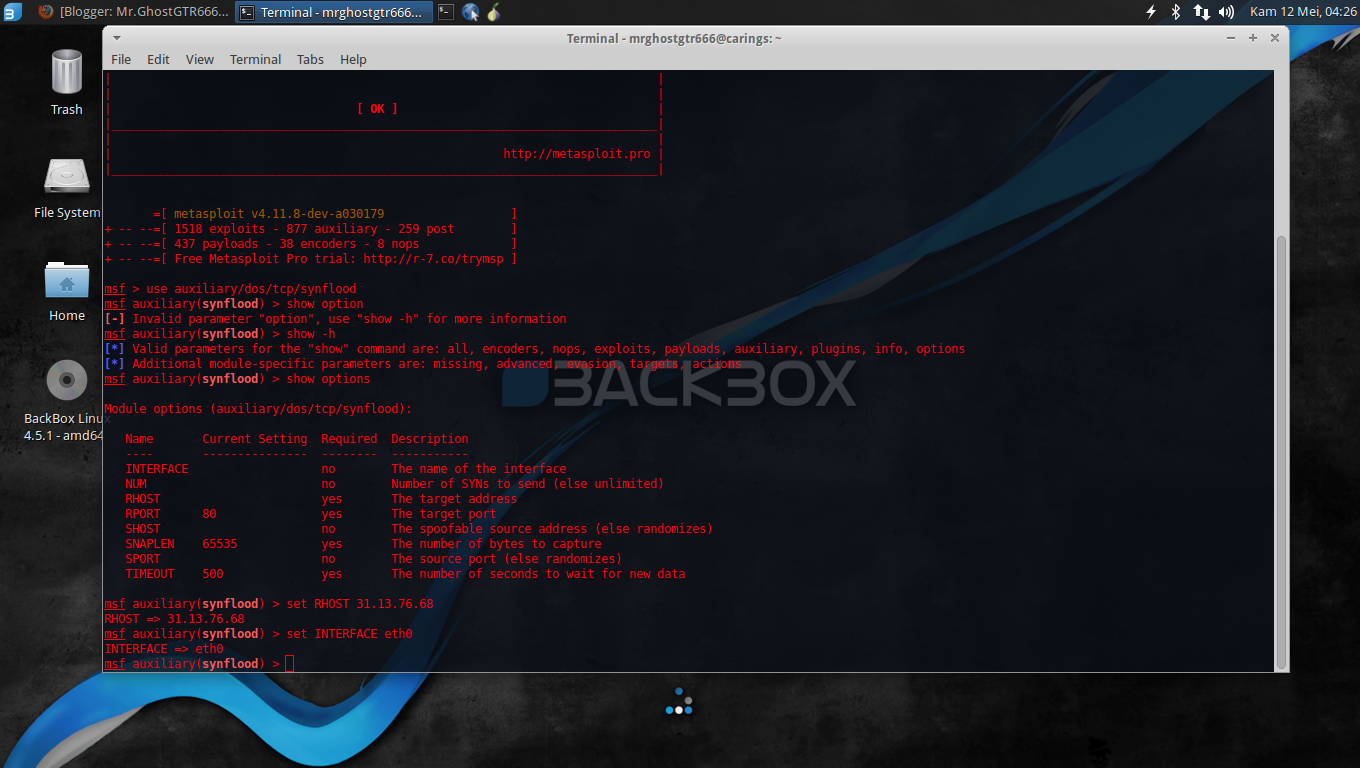Image resolution: width=1360 pixels, height=768 pixels.
Task: Click the terminal vertical scrollbar
Action: [x=1281, y=452]
